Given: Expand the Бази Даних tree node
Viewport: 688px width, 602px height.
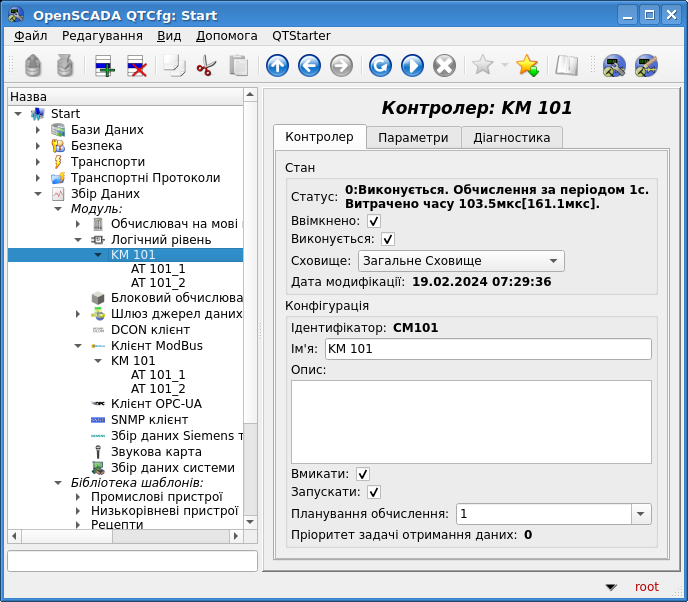Looking at the screenshot, I should coord(38,130).
